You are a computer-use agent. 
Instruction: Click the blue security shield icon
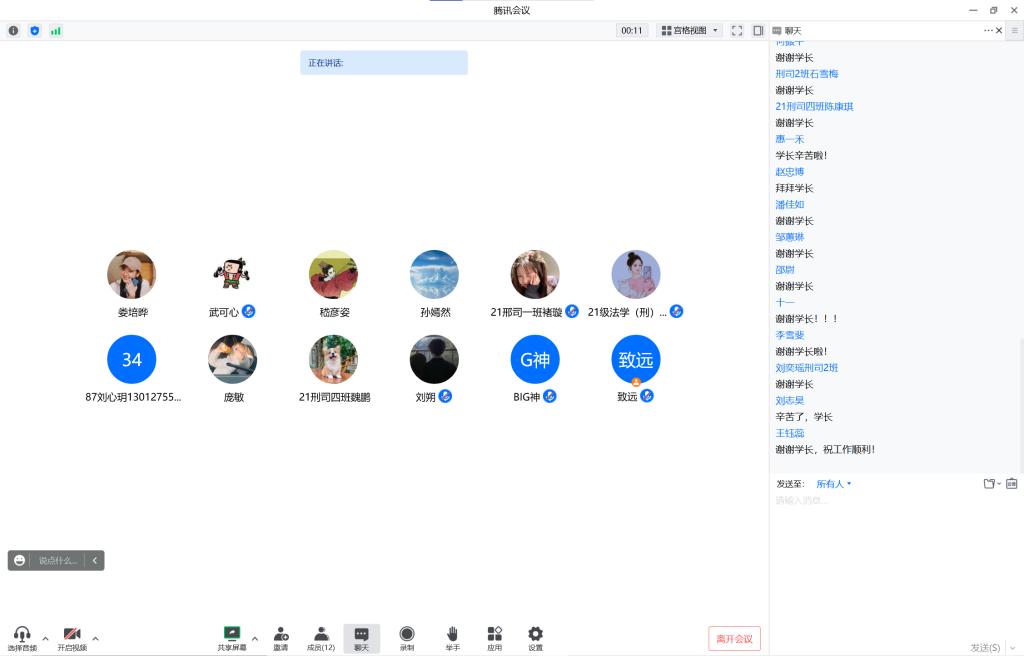click(35, 31)
